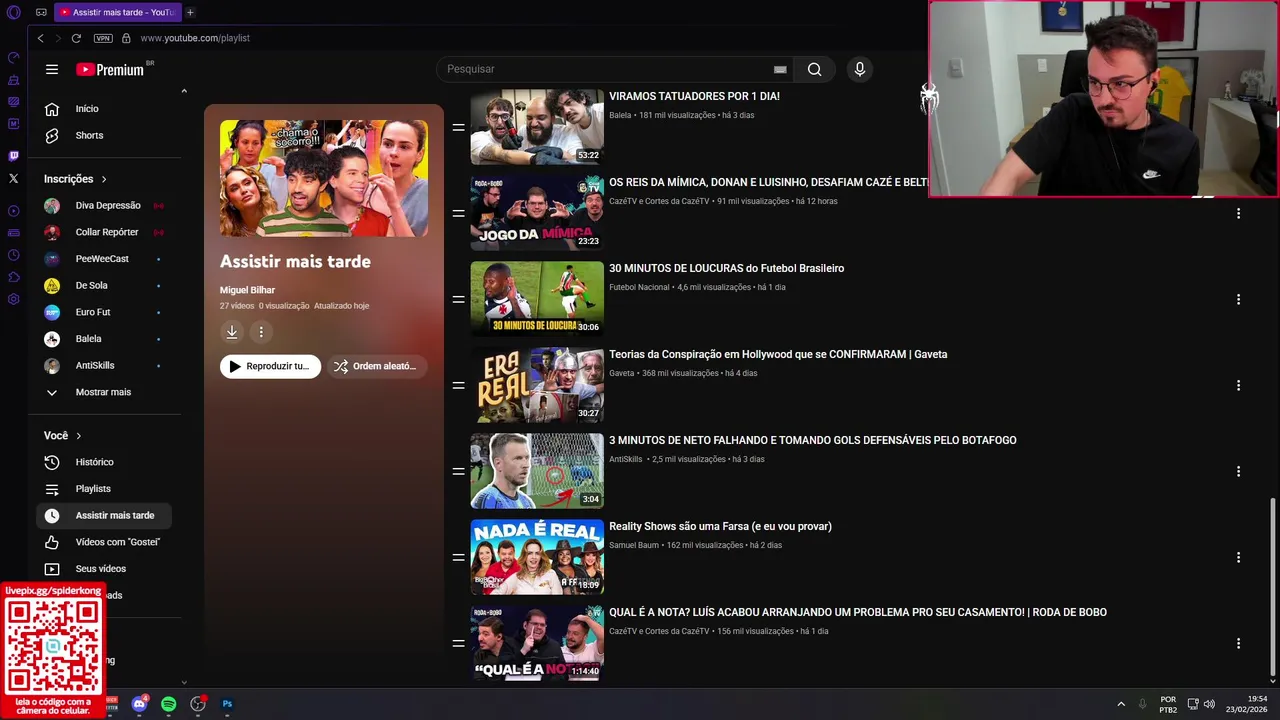Open 3 MINUTOS DE NETO FALHANDO video
This screenshot has height=720, width=1280.
[x=812, y=440]
